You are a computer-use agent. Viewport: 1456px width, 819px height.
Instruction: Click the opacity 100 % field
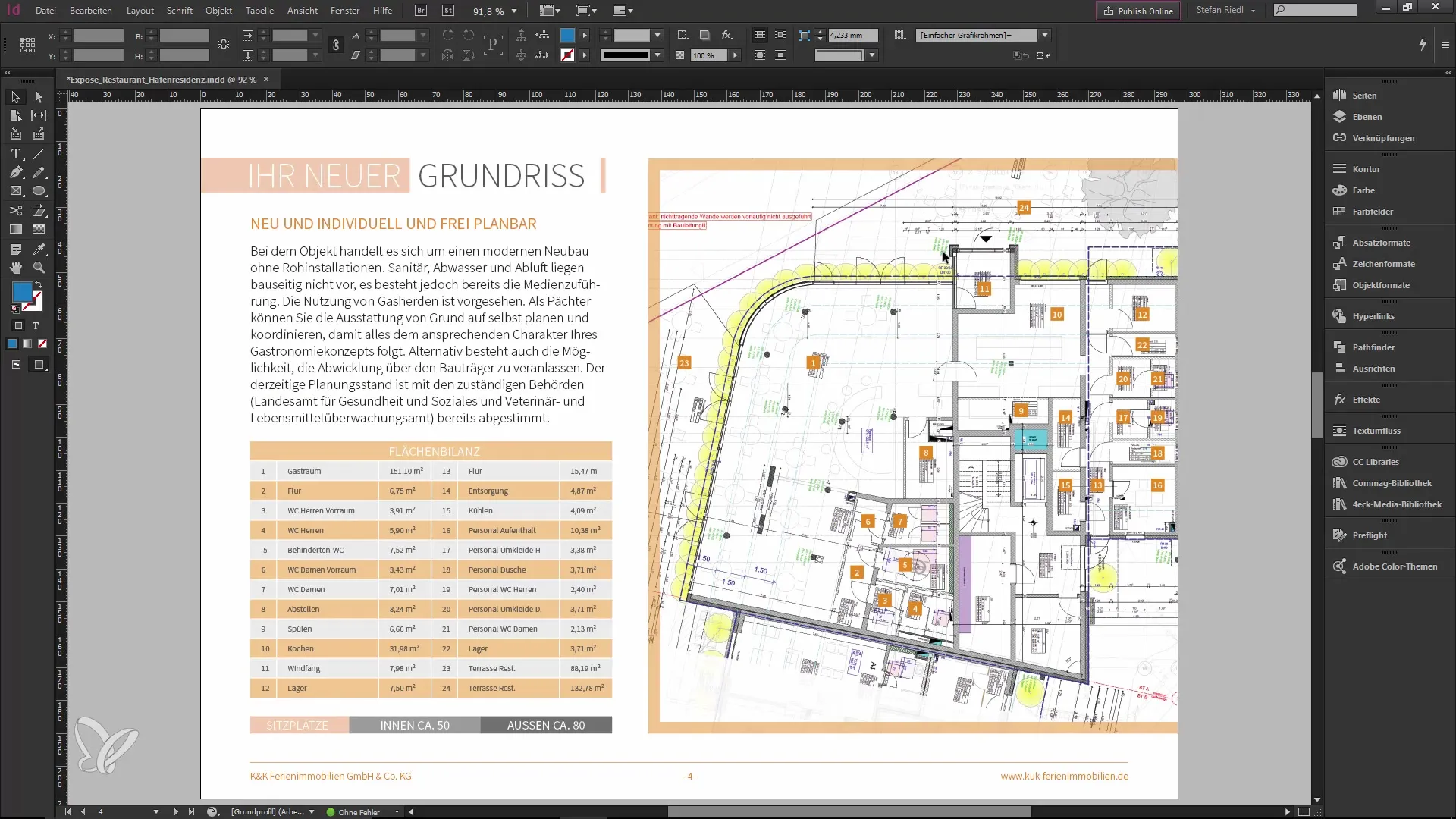[710, 55]
